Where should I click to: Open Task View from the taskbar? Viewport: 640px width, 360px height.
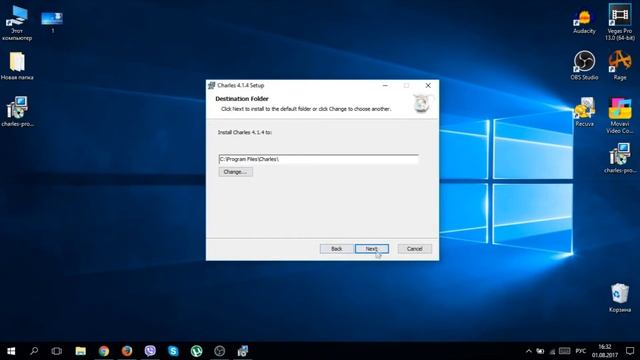(57, 351)
